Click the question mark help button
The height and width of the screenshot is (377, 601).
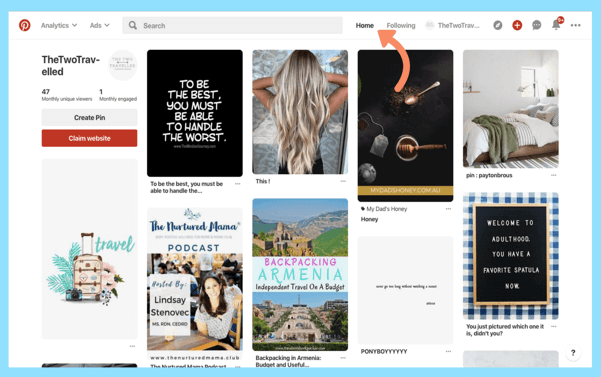coord(573,353)
